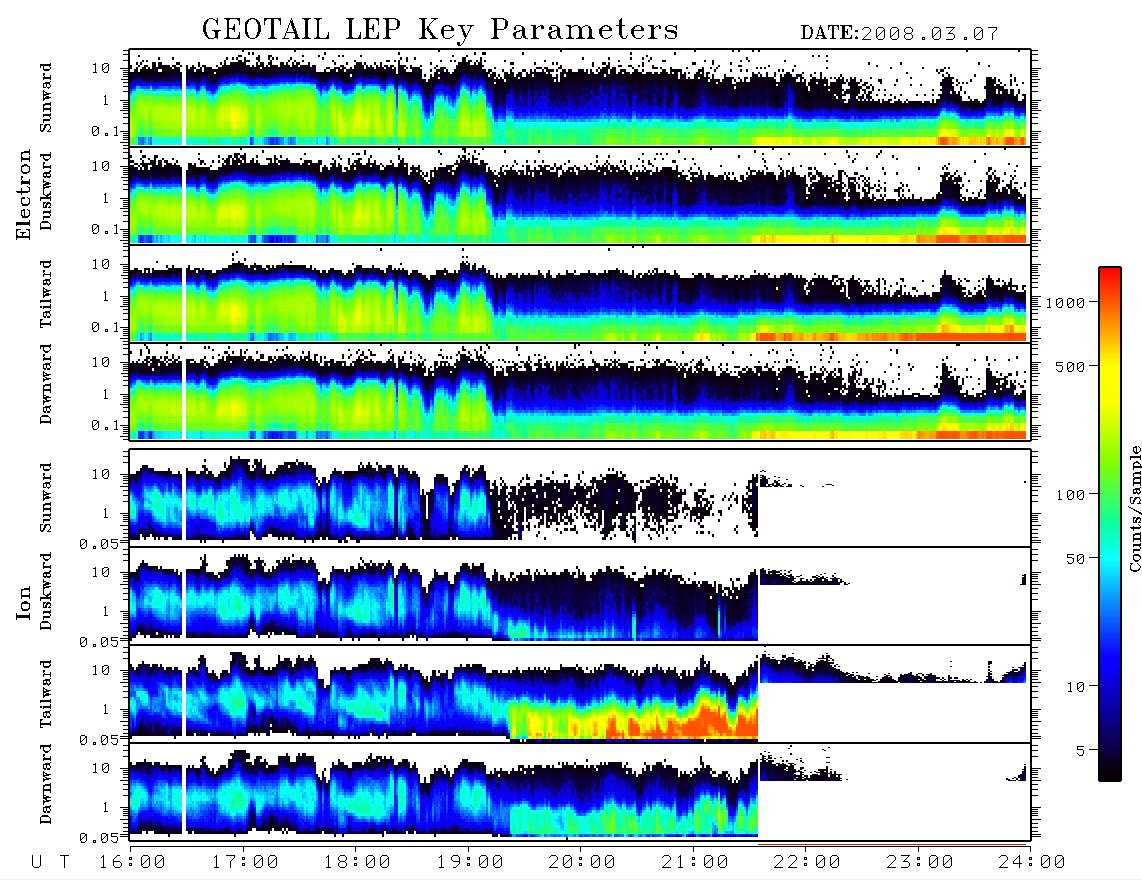Click the "Counts/Sample" colorbar label
The height and width of the screenshot is (880, 1142).
tap(1134, 508)
